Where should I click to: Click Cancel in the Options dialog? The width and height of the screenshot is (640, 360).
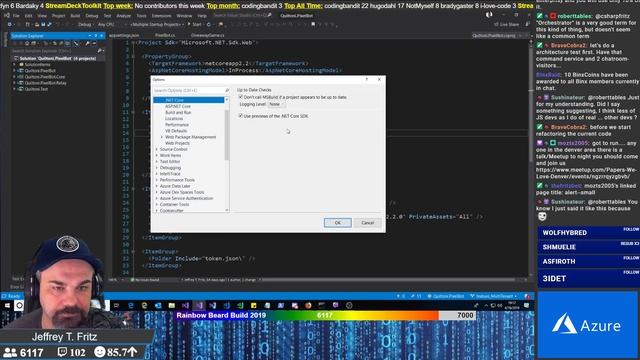coord(367,222)
